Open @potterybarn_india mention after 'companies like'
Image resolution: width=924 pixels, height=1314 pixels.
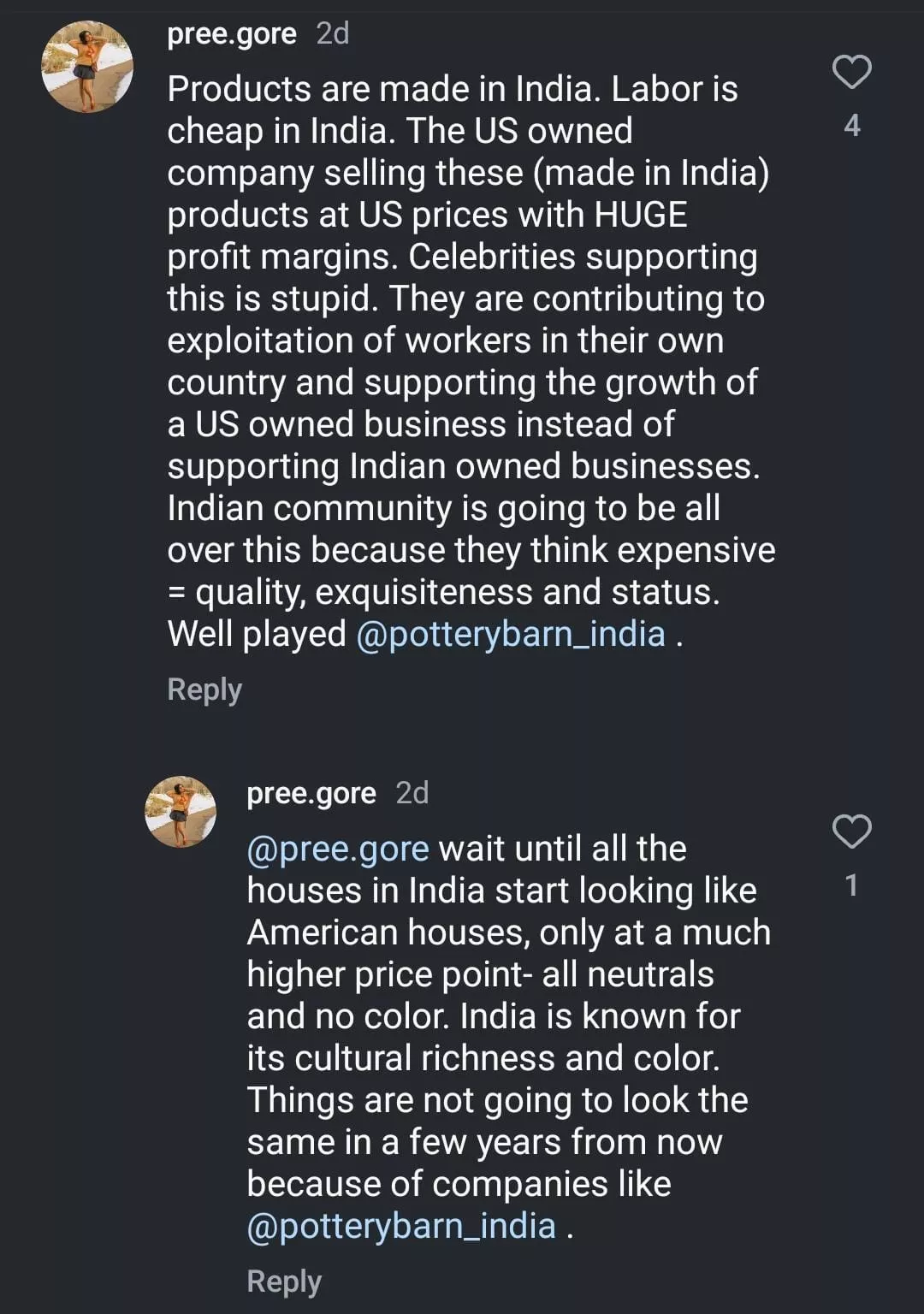[x=401, y=1226]
